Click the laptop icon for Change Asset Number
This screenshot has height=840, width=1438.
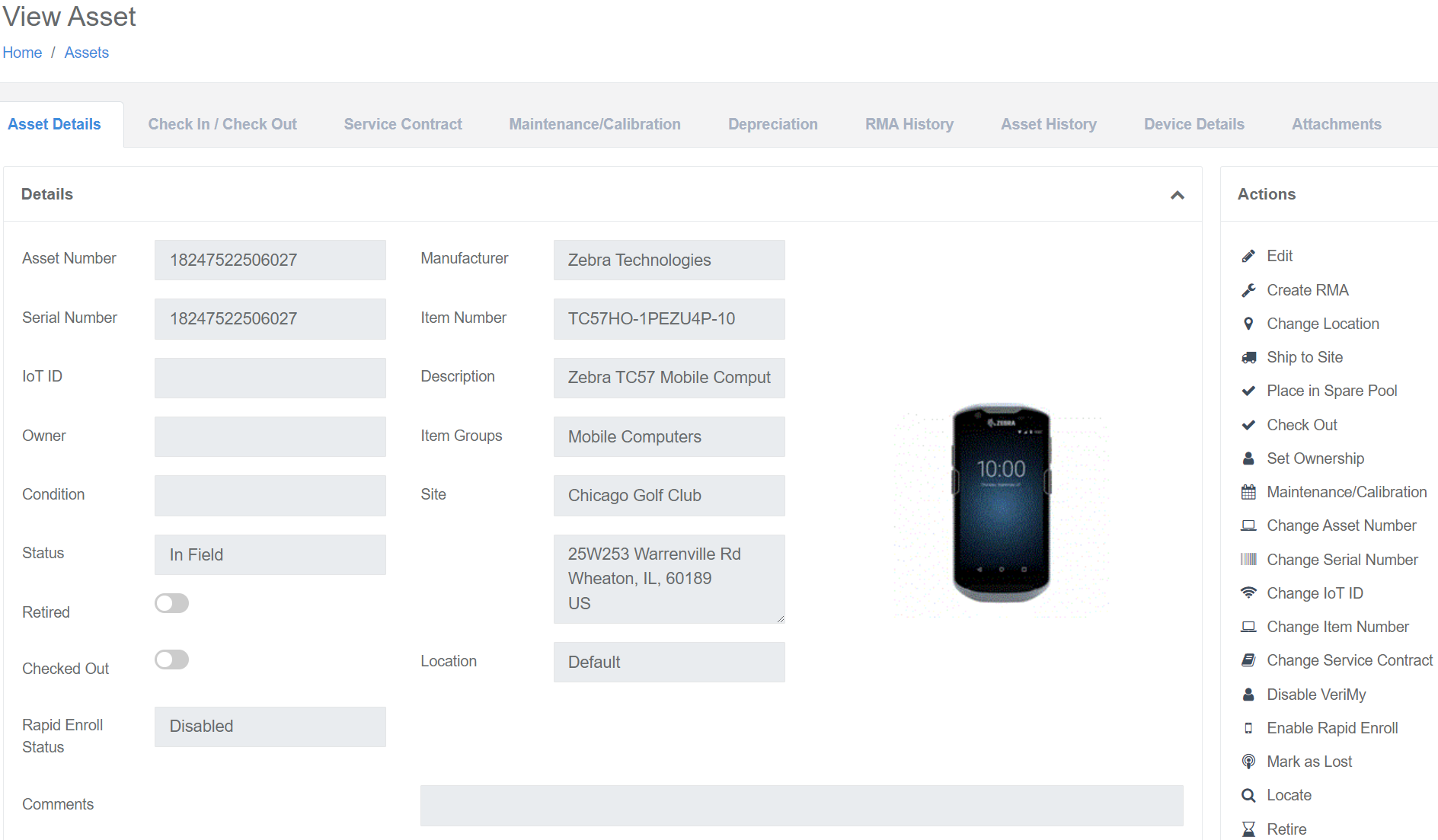coord(1248,525)
